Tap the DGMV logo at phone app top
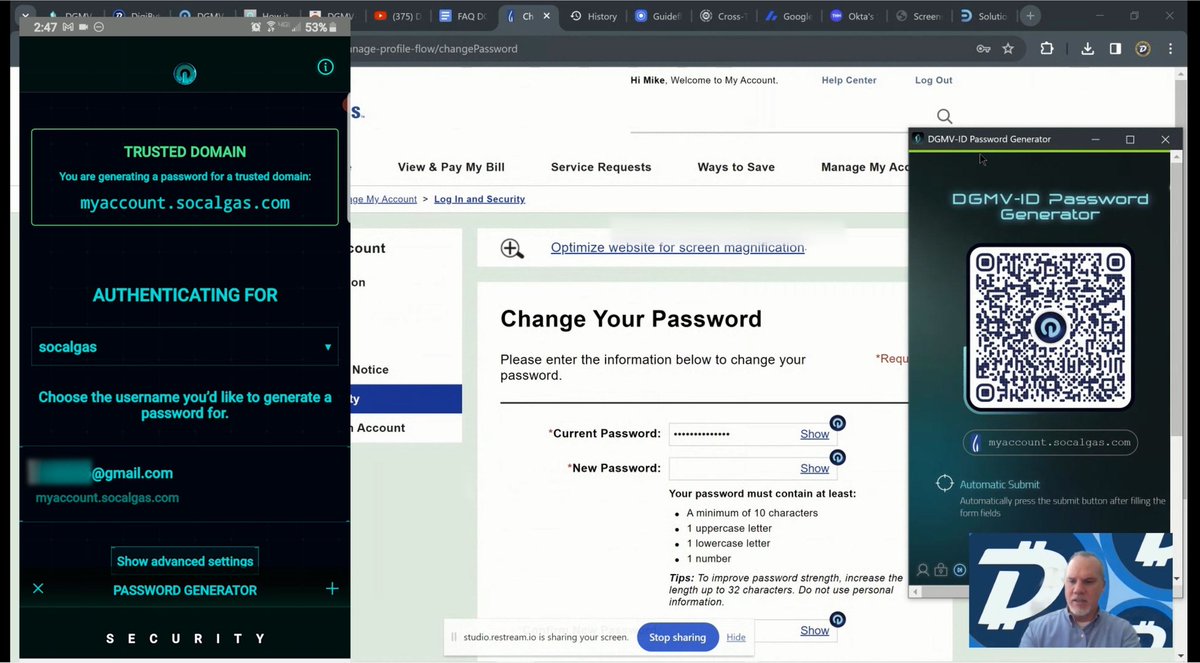Screen dimensions: 1200x663 184,73
